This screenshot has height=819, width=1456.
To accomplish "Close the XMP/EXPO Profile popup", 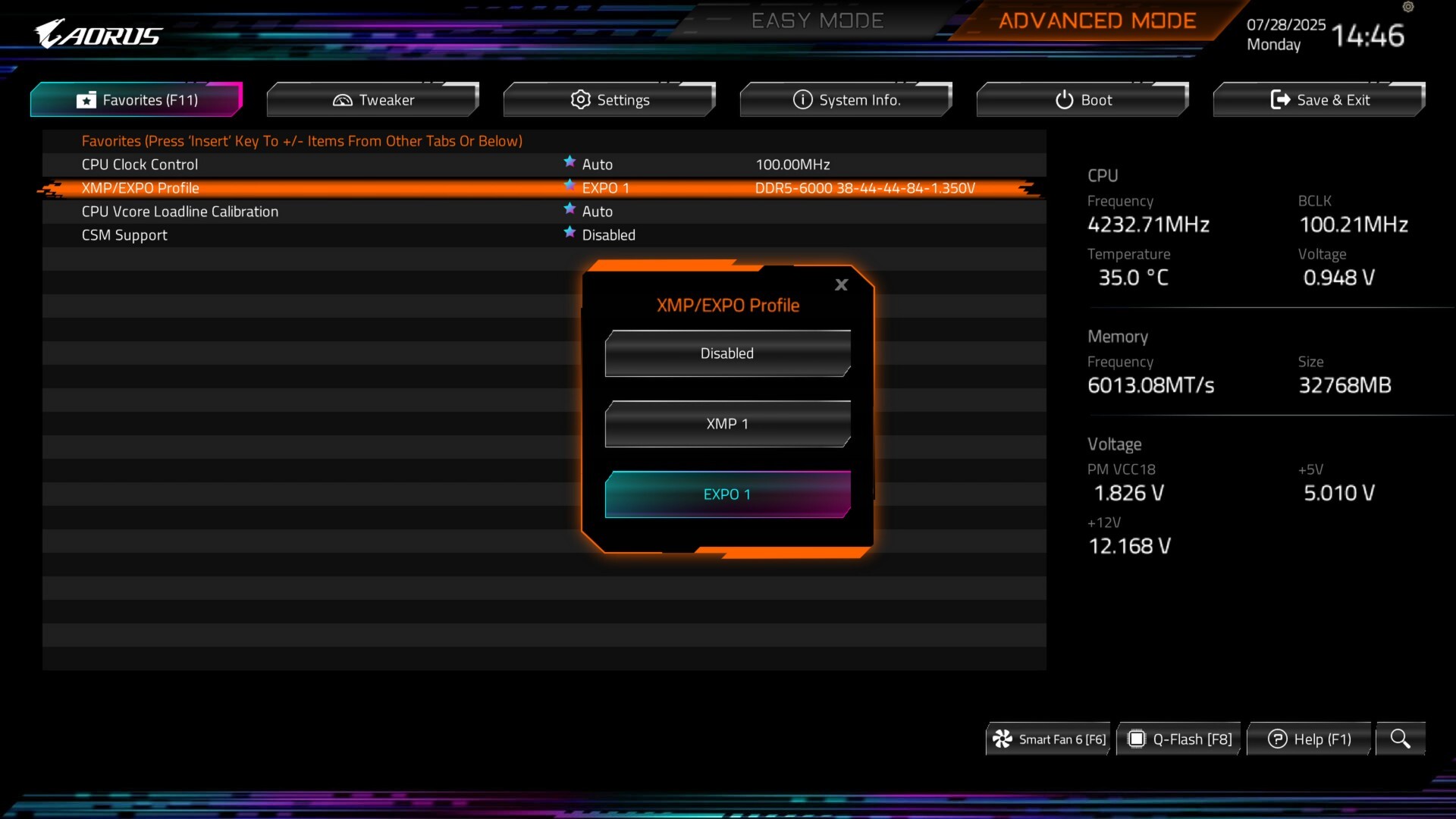I will (841, 285).
